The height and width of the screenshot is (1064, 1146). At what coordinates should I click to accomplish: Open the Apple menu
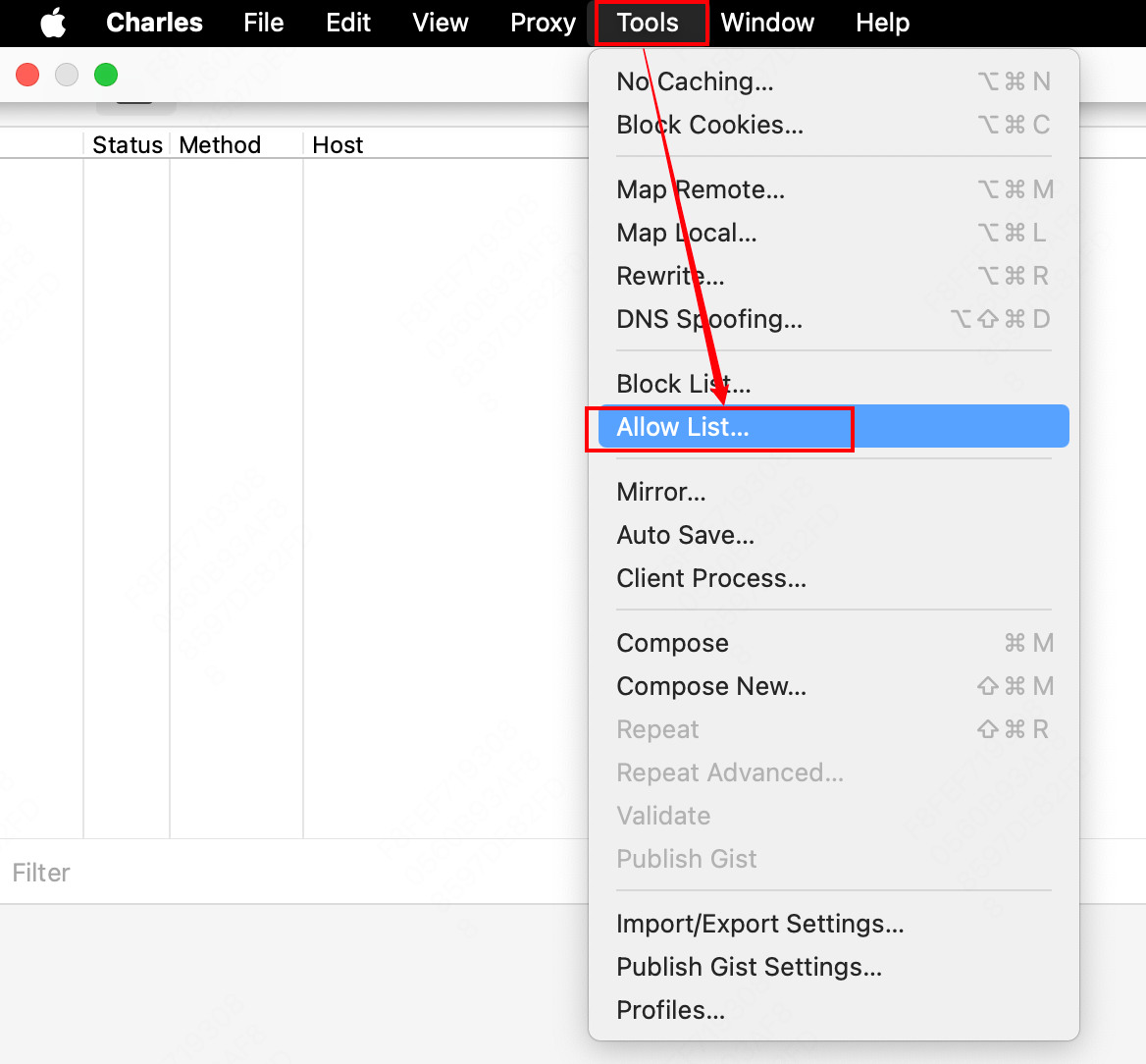tap(53, 23)
